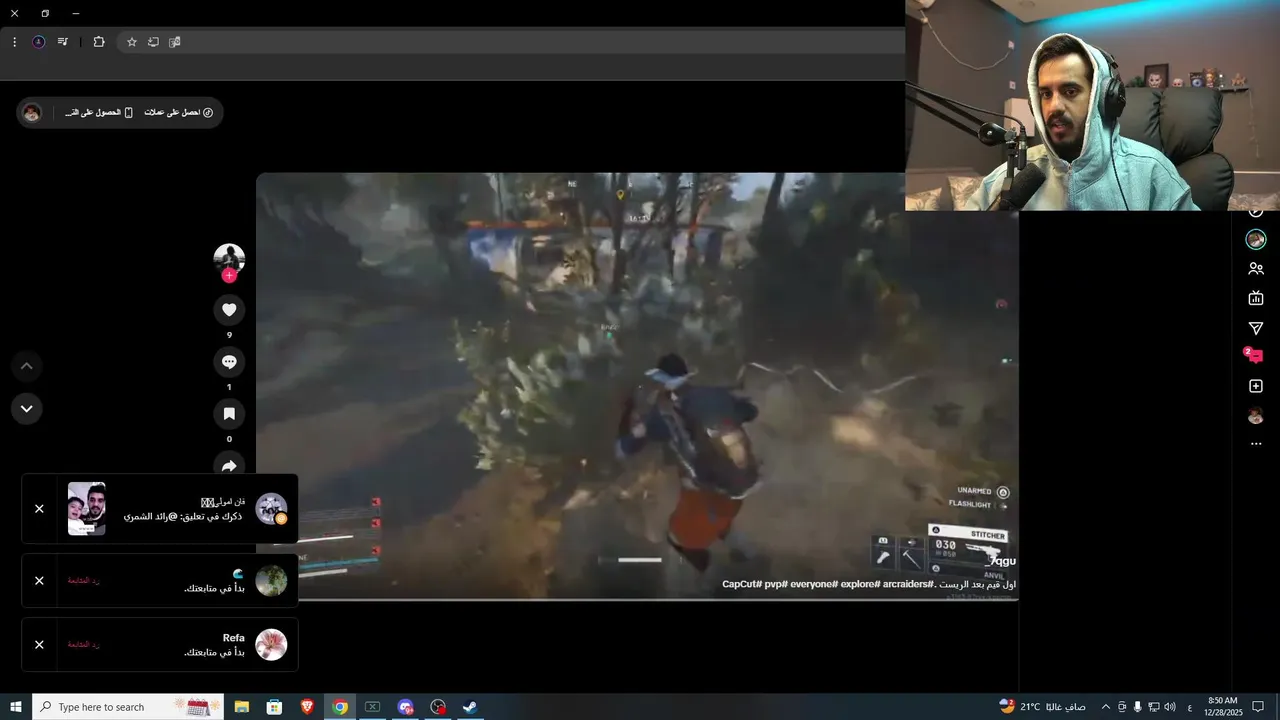The image size is (1280, 720).
Task: Open Activity inbox icon with red badge
Action: tap(1255, 356)
